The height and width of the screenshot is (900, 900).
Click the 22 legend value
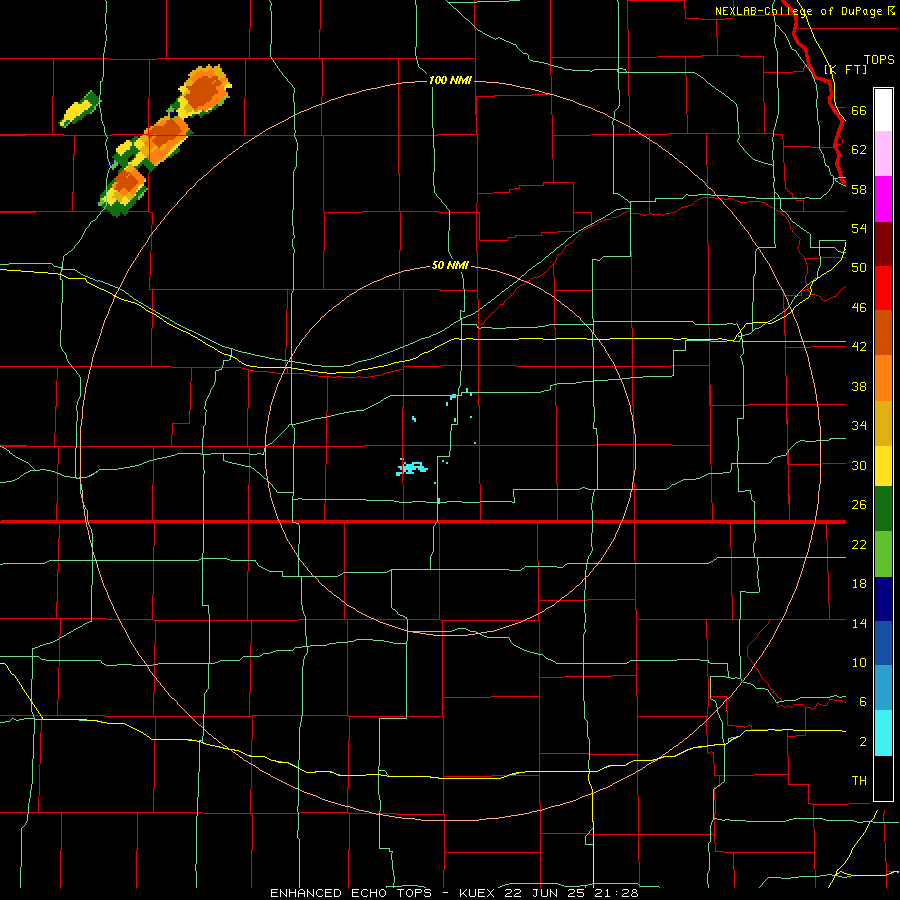coord(859,544)
